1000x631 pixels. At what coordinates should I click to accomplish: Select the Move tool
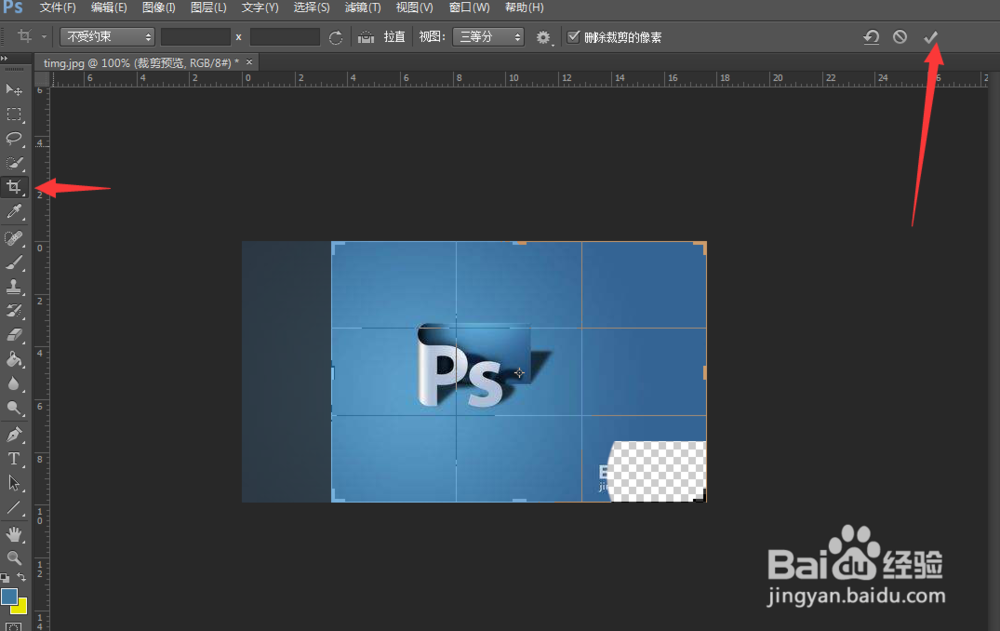13,89
